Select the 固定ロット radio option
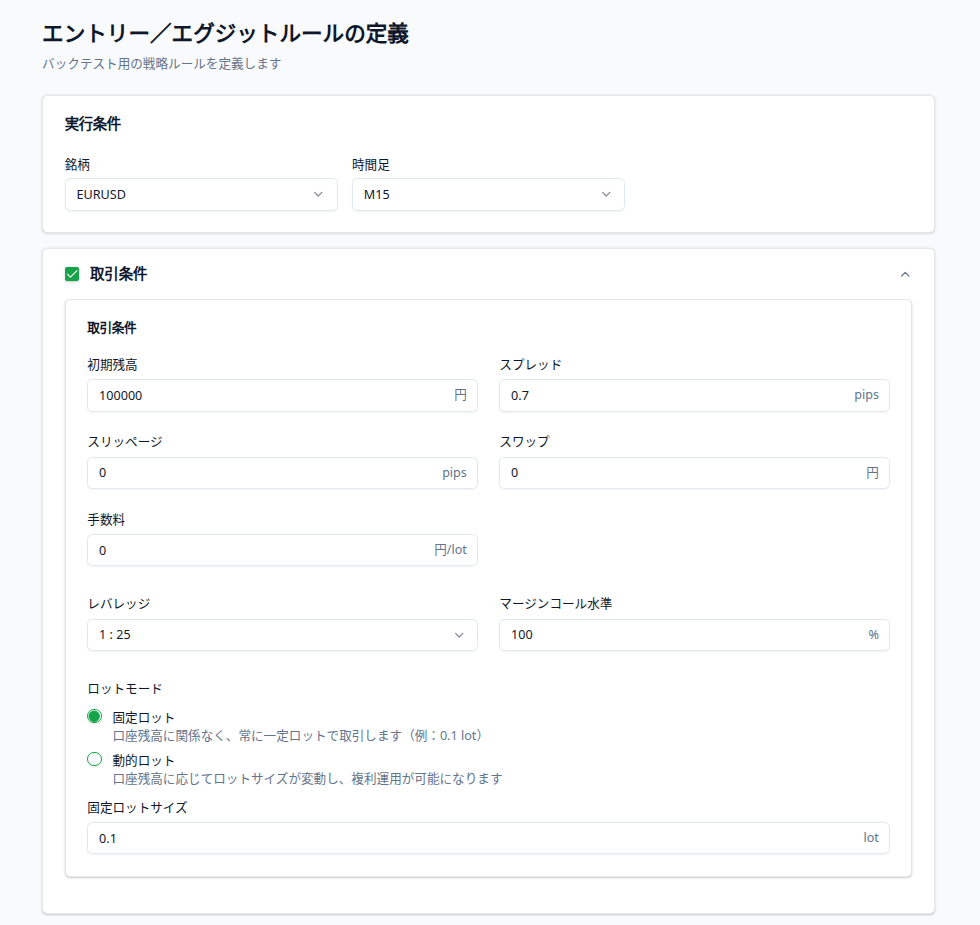 click(95, 717)
